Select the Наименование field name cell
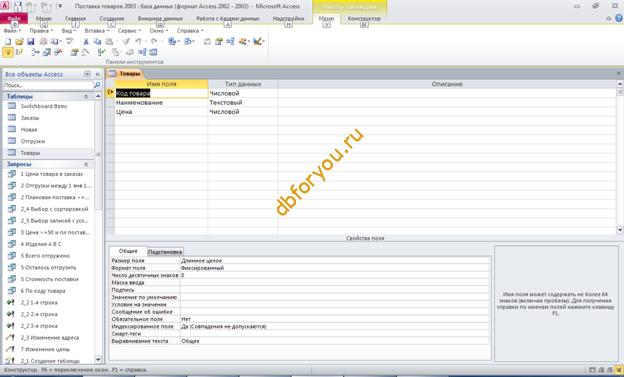This screenshot has width=624, height=377. (x=161, y=102)
